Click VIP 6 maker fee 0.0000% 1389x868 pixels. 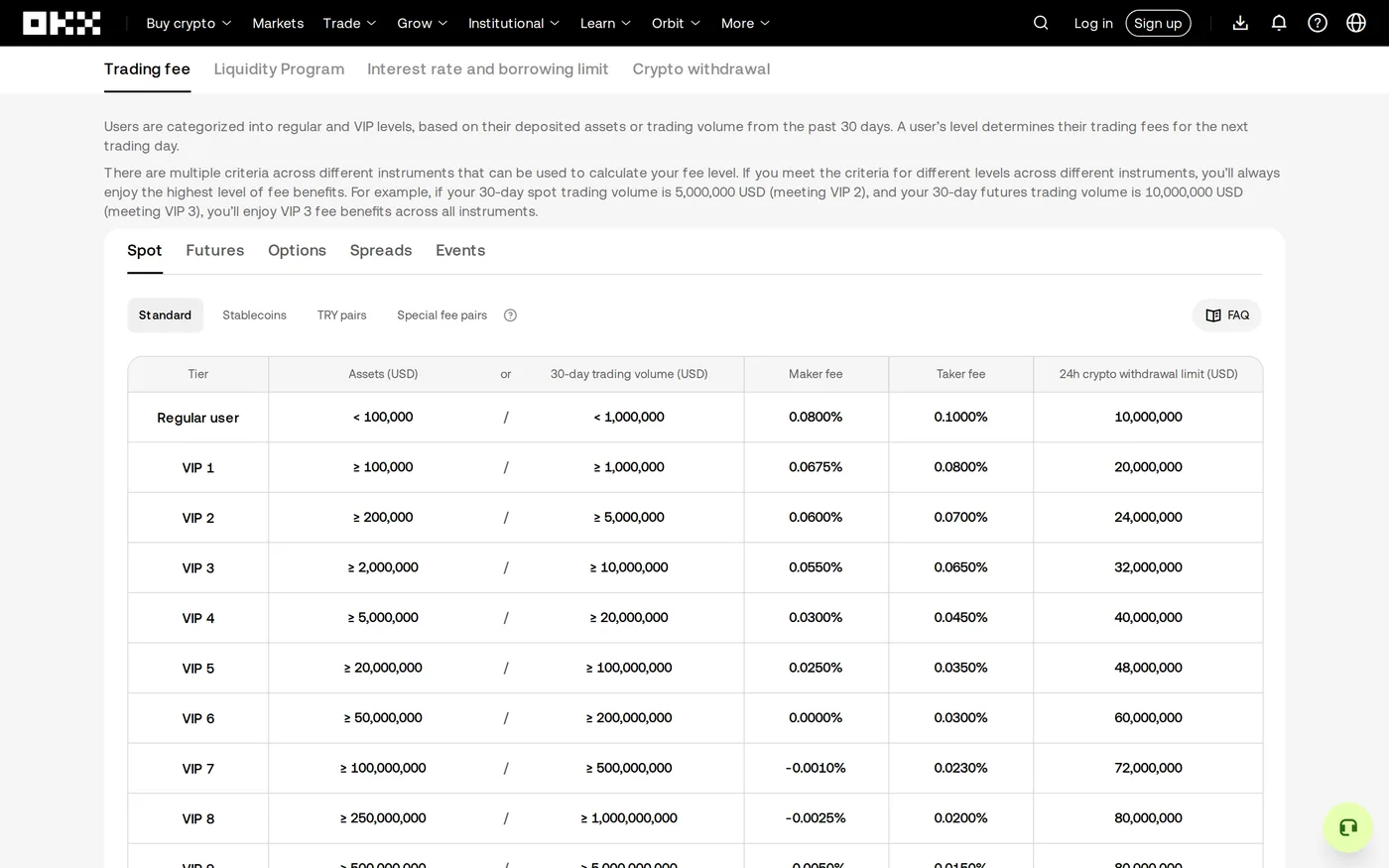point(816,718)
